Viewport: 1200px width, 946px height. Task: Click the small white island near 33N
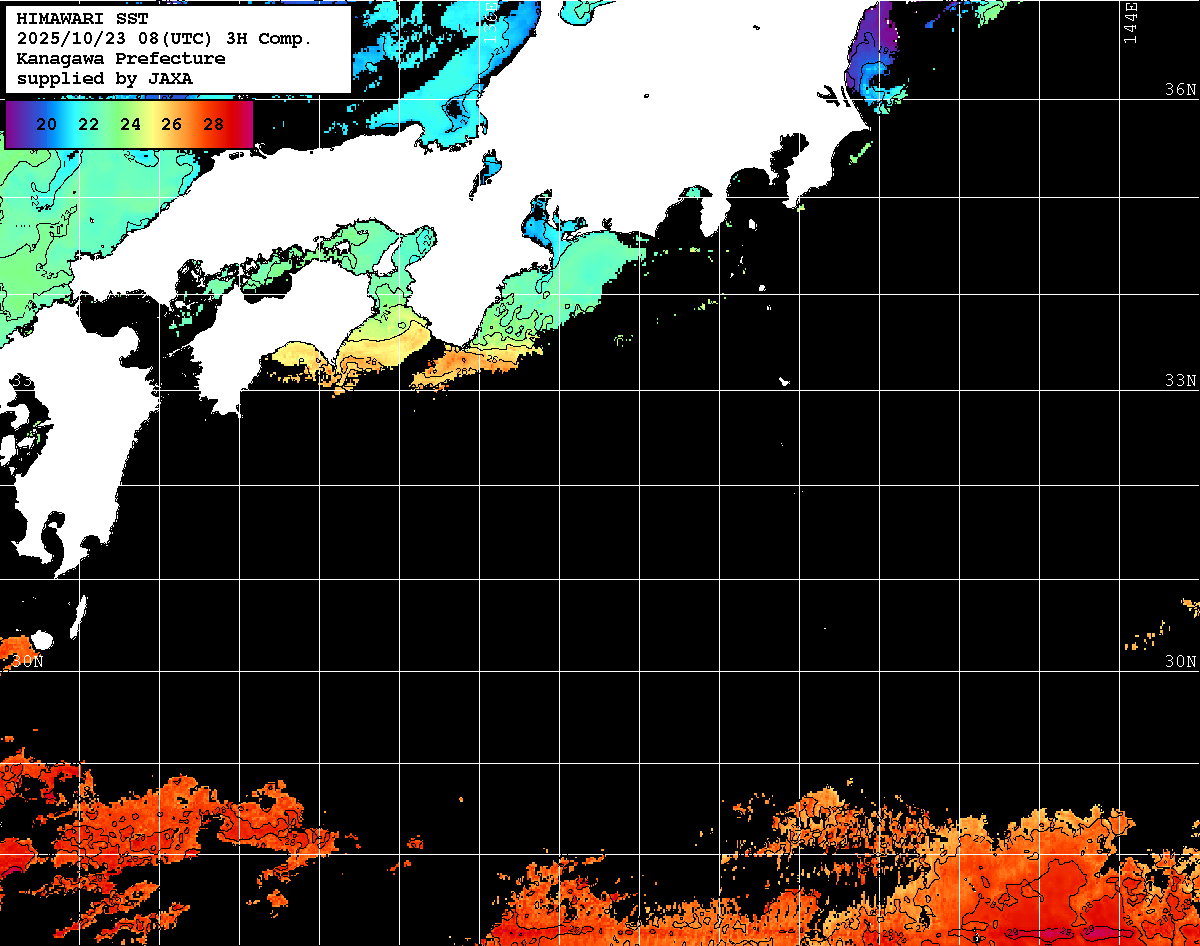coord(784,381)
